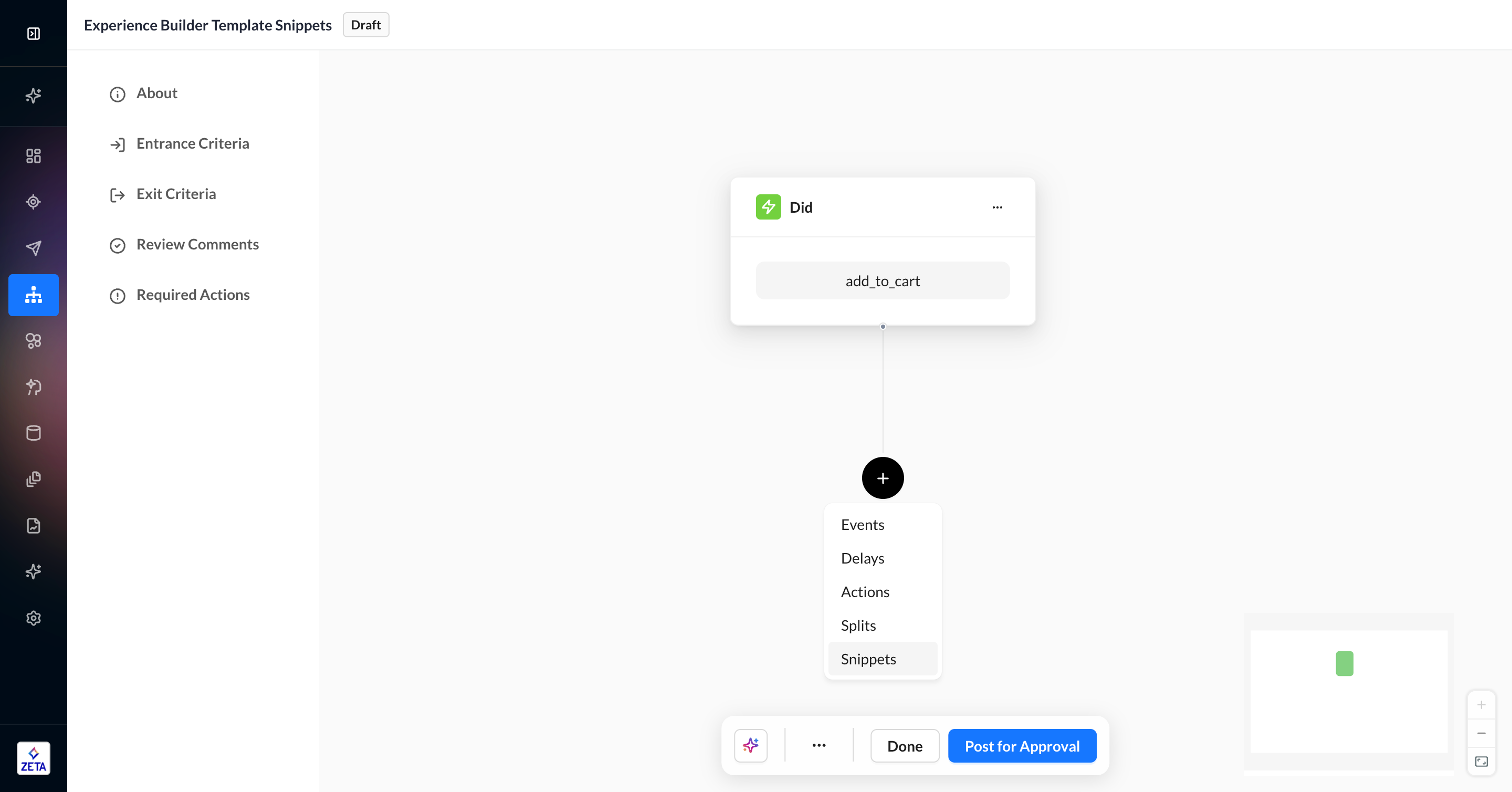Click the green node in the minimap

coord(1344,663)
